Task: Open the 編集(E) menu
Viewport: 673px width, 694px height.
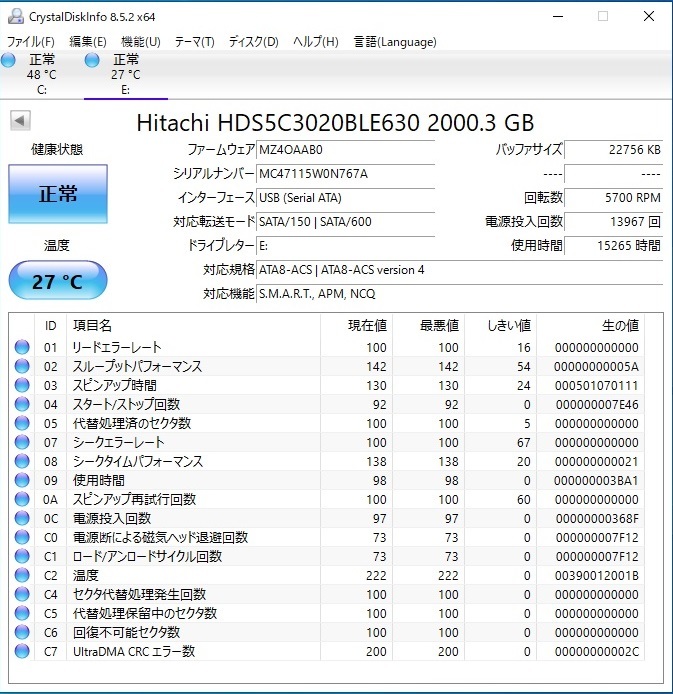Action: (x=88, y=42)
